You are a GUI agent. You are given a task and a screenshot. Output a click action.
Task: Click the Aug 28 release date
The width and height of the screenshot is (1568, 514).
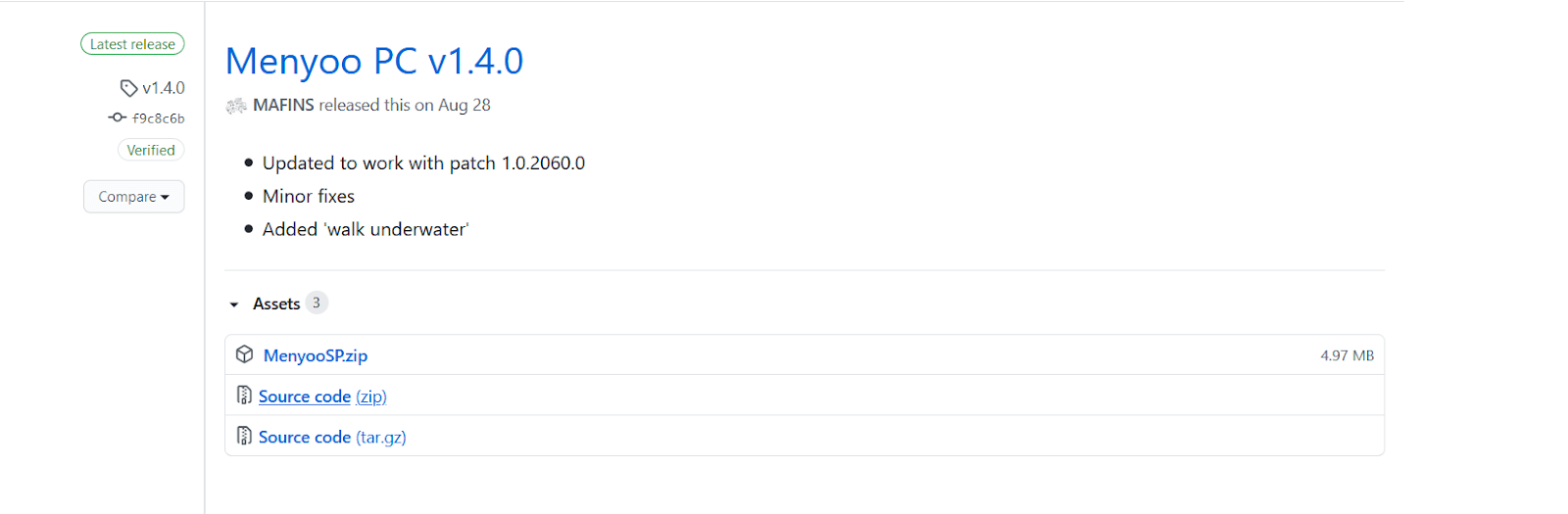point(465,105)
